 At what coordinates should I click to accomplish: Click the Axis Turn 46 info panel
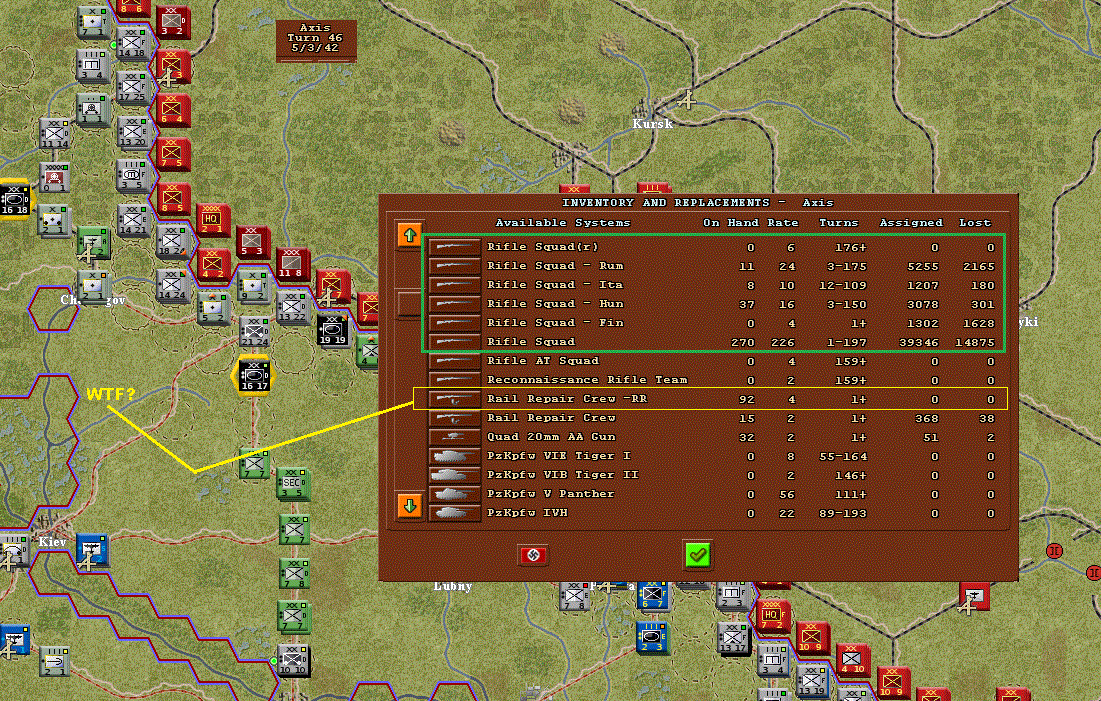click(x=316, y=41)
